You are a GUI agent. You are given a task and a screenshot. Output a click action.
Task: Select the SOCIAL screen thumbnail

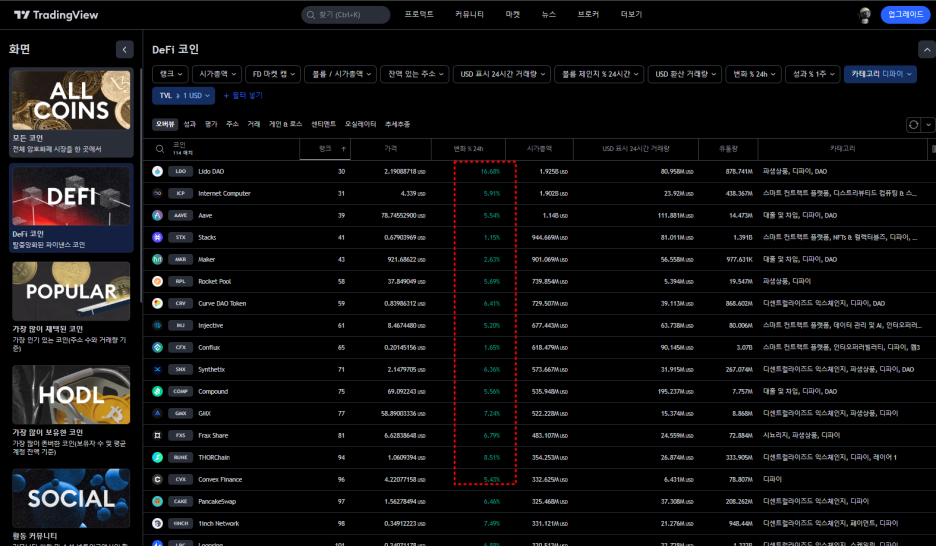tap(71, 498)
